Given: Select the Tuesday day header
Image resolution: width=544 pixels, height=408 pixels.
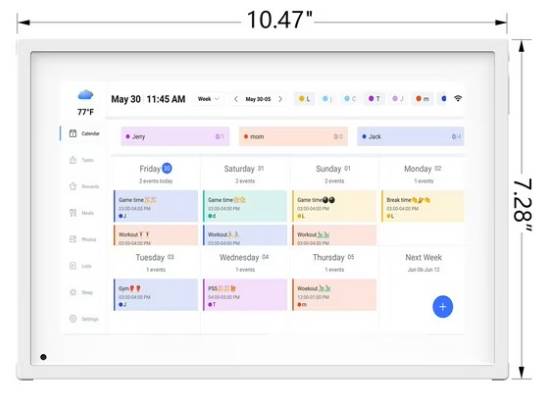Looking at the screenshot, I should 155,257.
